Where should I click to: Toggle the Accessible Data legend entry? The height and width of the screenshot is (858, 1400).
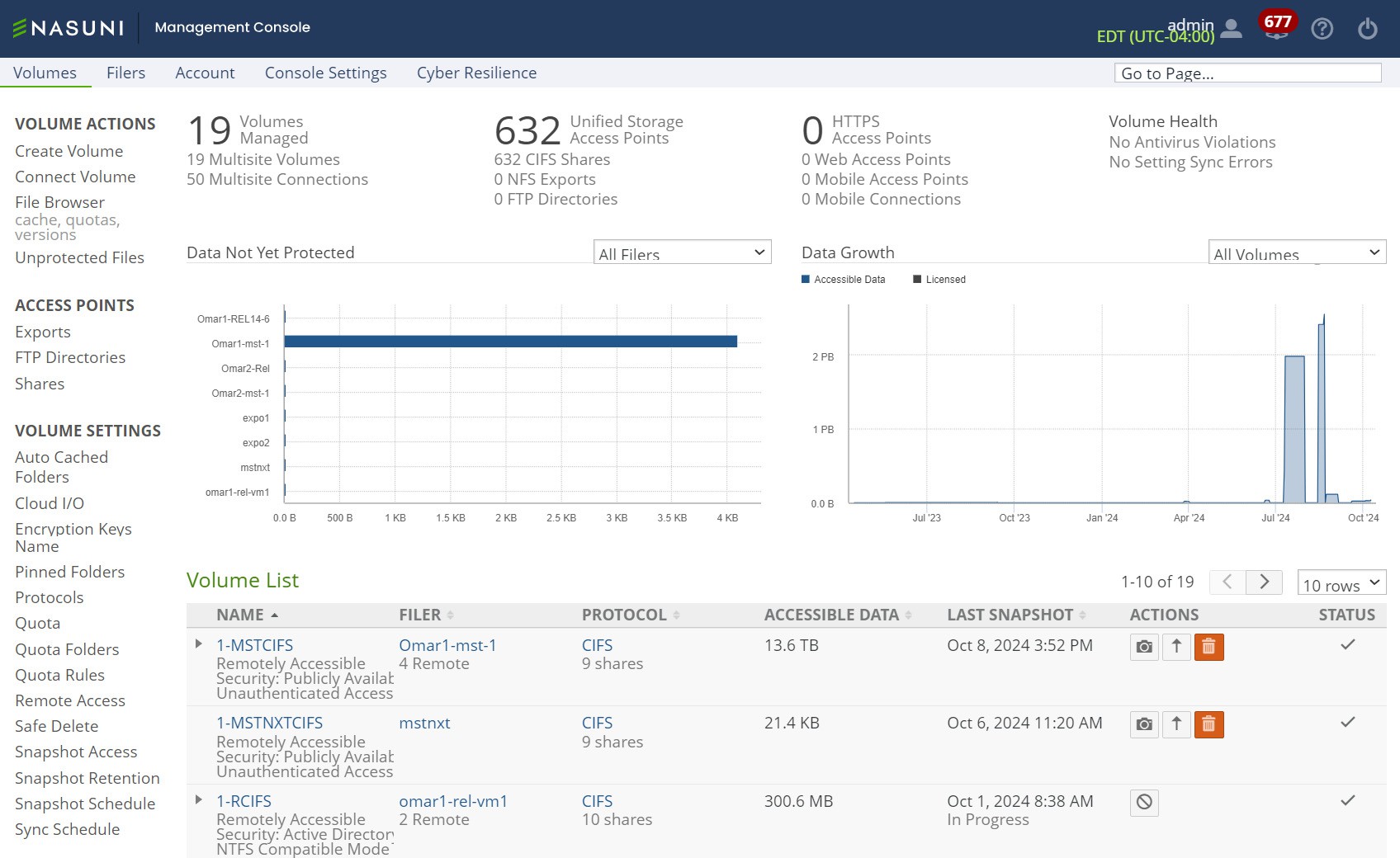pos(843,280)
